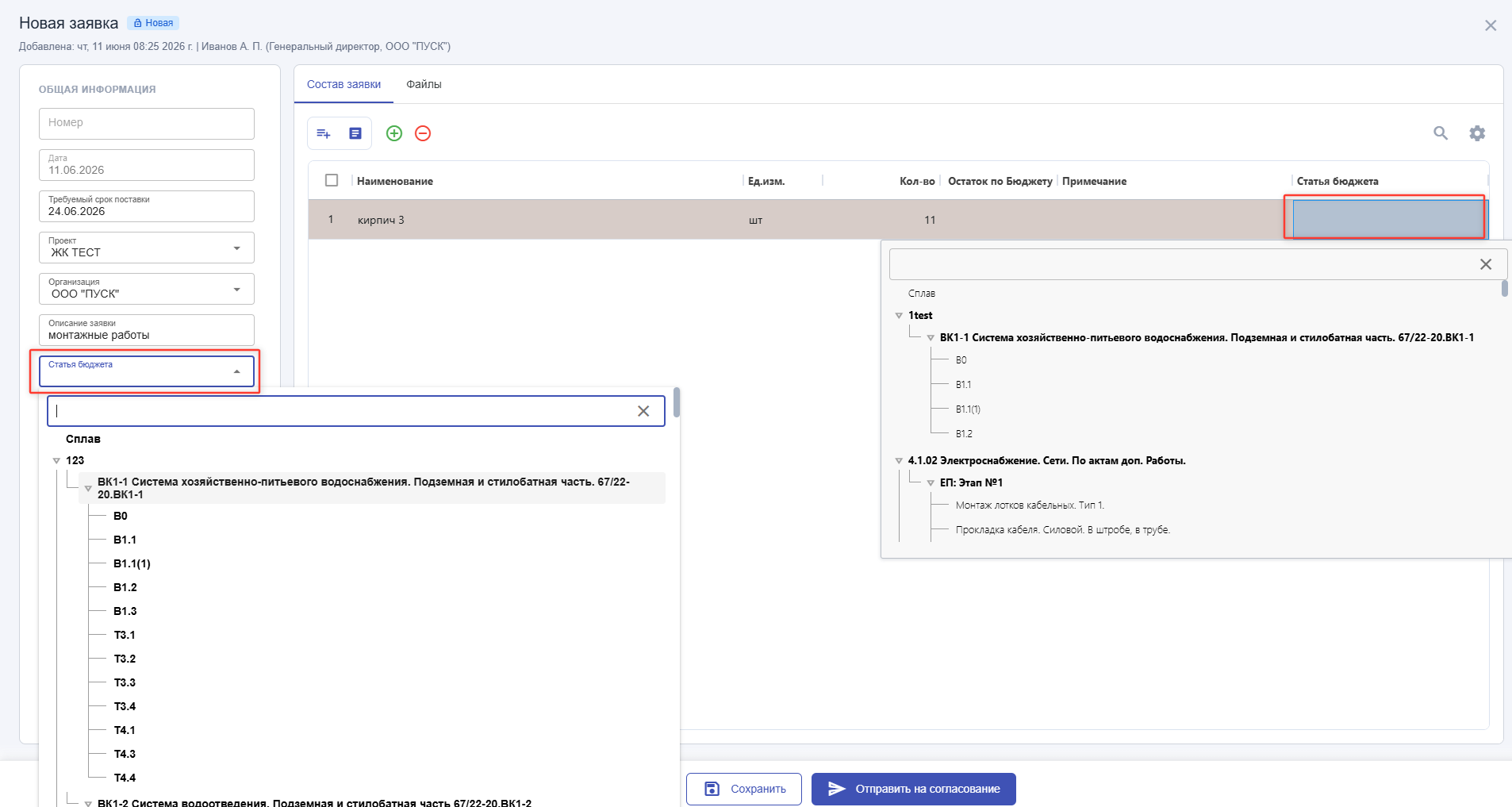
Task: Select Монтаж лотков кабельных. Тип 1.
Action: click(1030, 505)
